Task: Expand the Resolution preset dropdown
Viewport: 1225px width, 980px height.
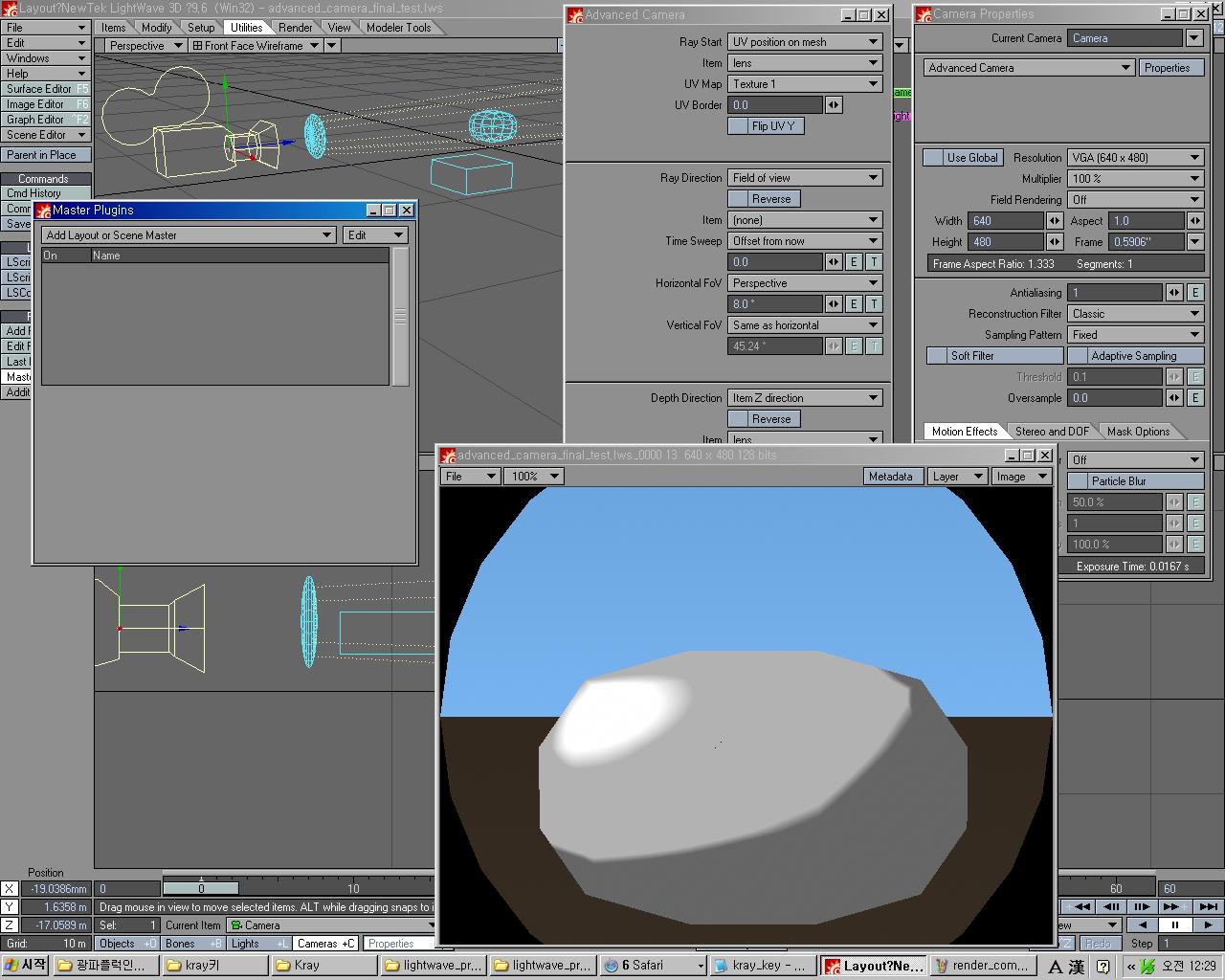Action: point(1135,158)
